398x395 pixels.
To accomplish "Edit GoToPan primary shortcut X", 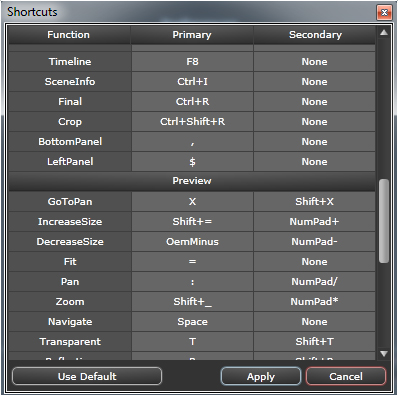I will (x=192, y=202).
